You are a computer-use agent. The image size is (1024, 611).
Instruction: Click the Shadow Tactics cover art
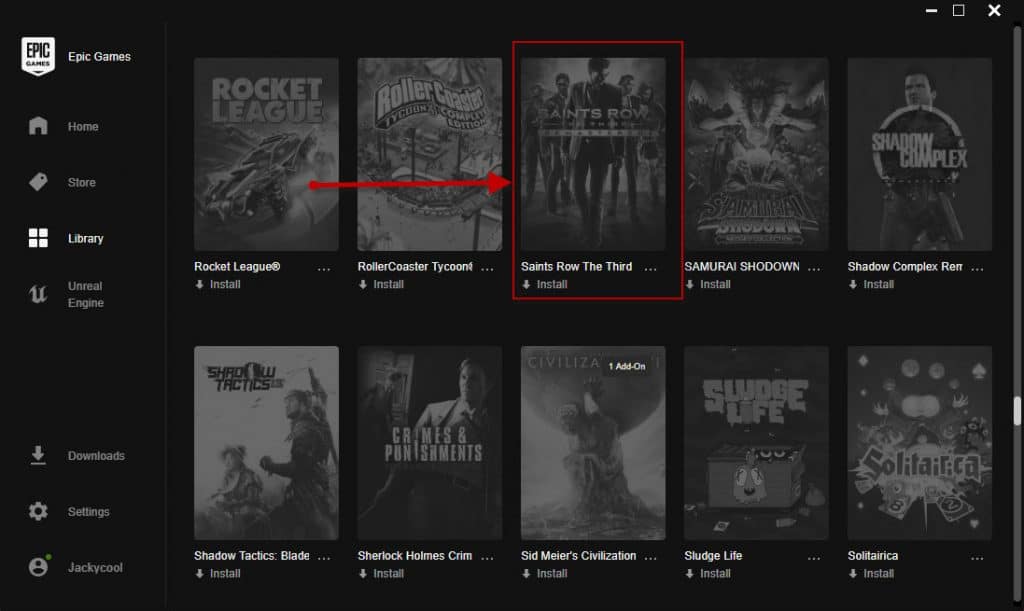point(266,443)
